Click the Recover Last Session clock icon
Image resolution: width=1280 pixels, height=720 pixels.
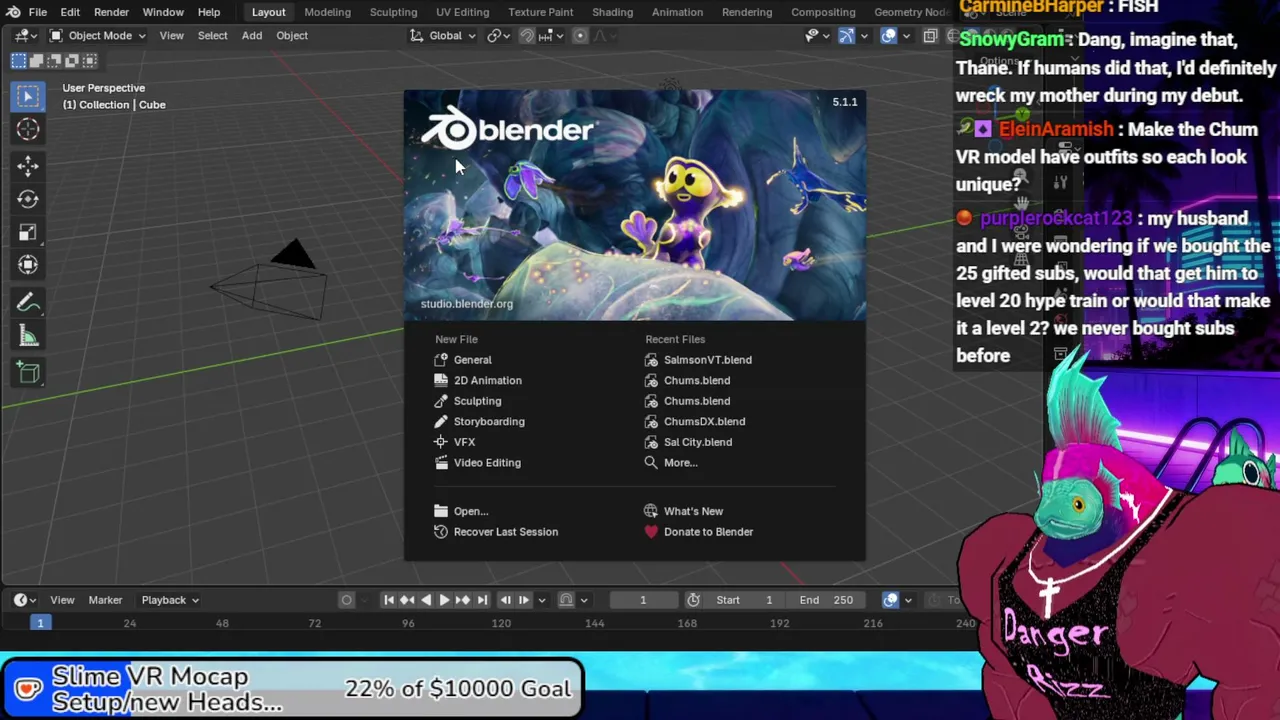point(441,532)
